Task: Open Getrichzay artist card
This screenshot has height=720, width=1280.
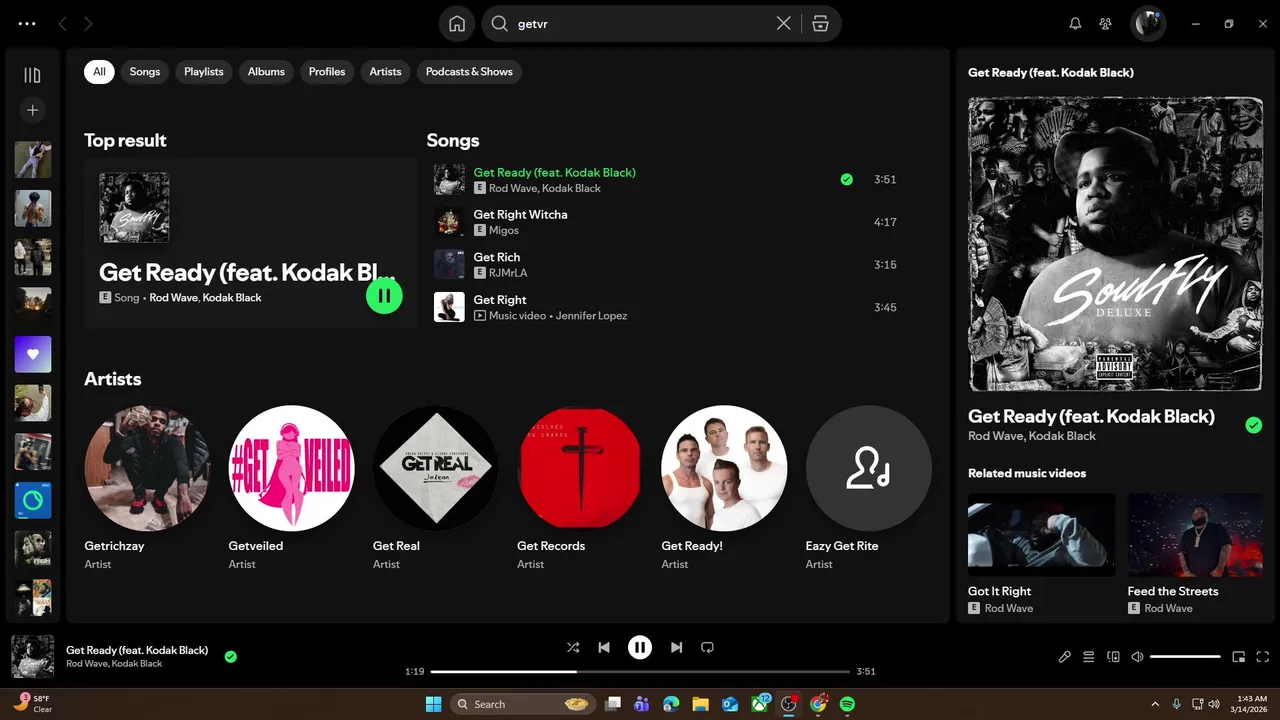Action: 148,490
